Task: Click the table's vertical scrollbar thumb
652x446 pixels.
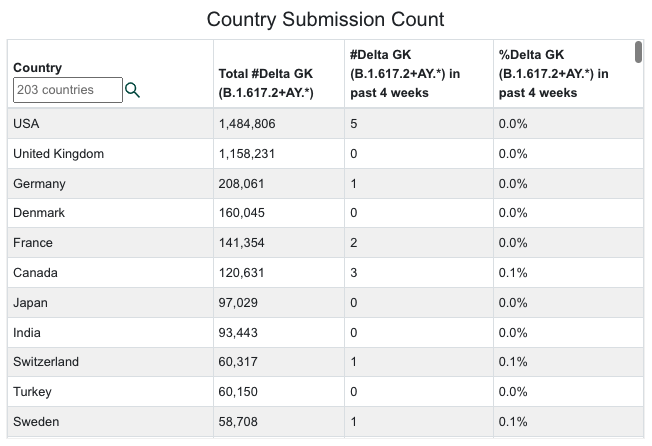Action: tap(638, 52)
